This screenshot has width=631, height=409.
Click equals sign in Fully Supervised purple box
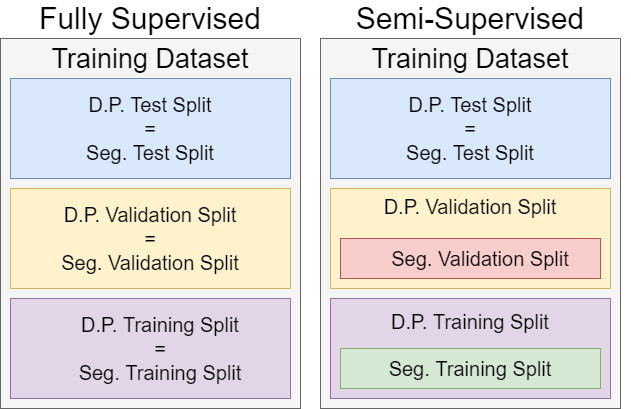(x=160, y=349)
